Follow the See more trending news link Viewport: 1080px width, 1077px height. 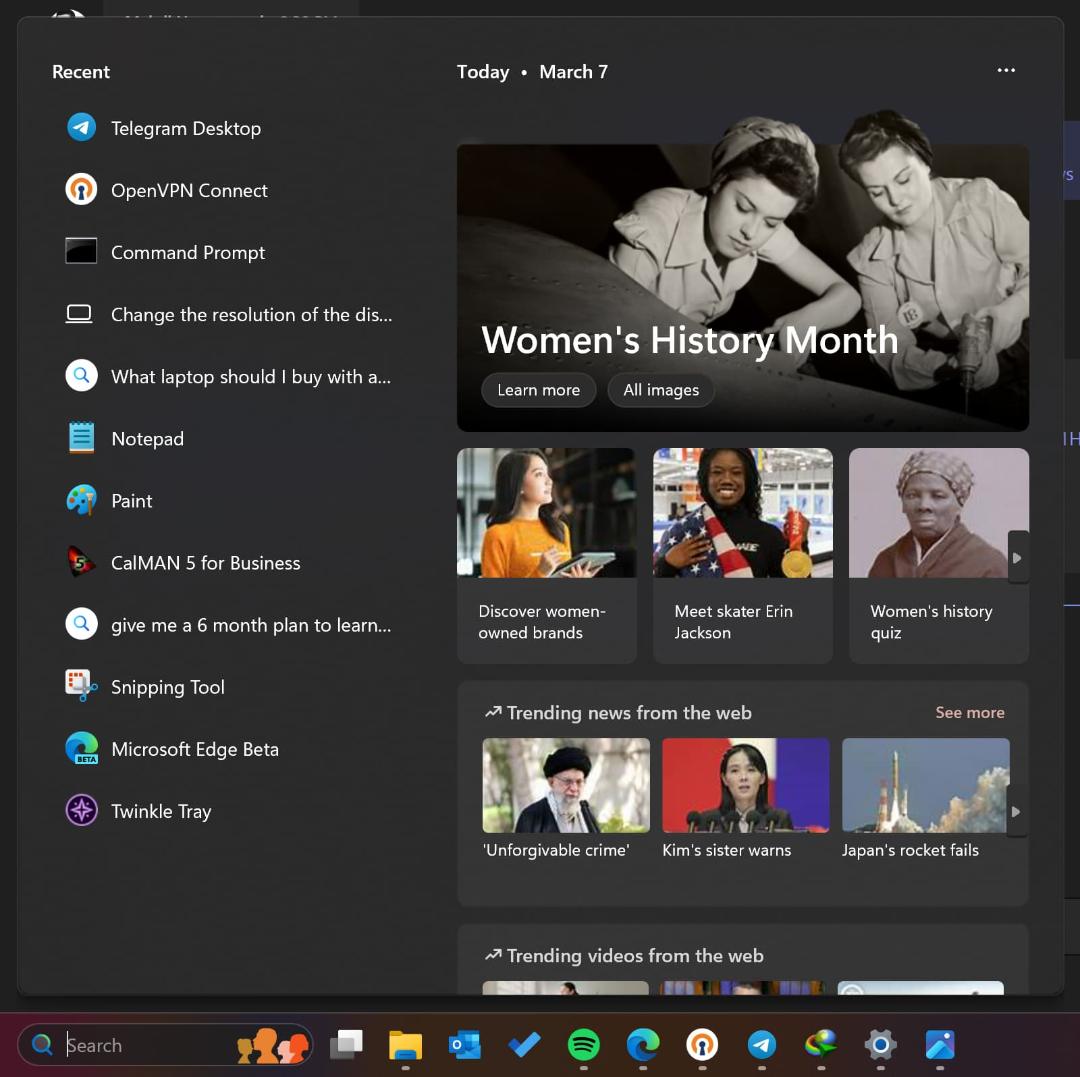point(969,713)
